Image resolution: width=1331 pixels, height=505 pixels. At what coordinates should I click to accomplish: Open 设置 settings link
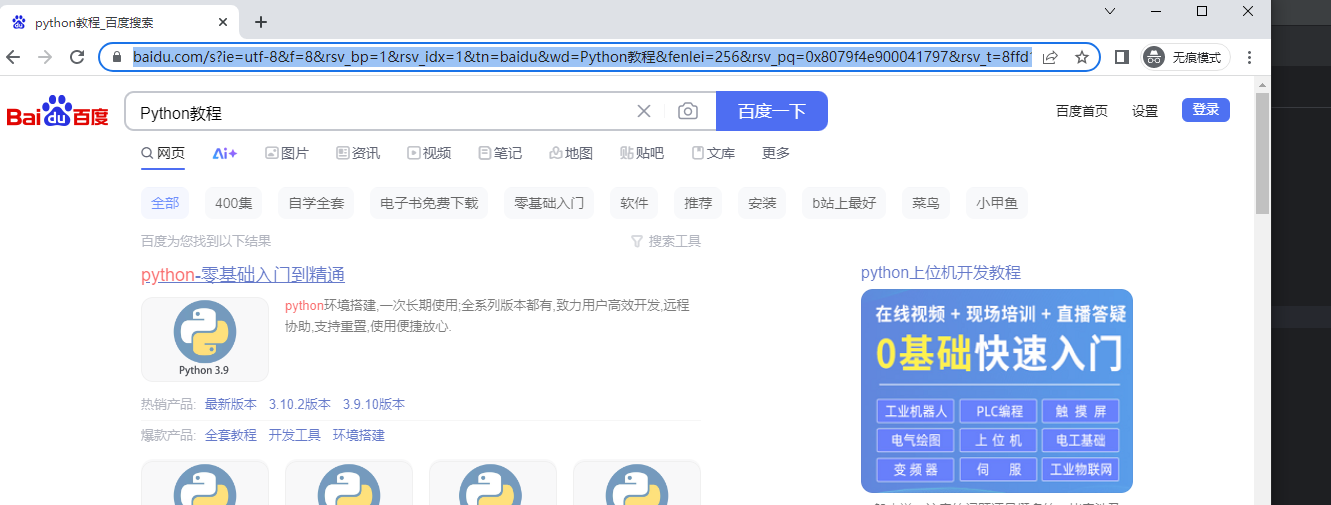coord(1145,111)
